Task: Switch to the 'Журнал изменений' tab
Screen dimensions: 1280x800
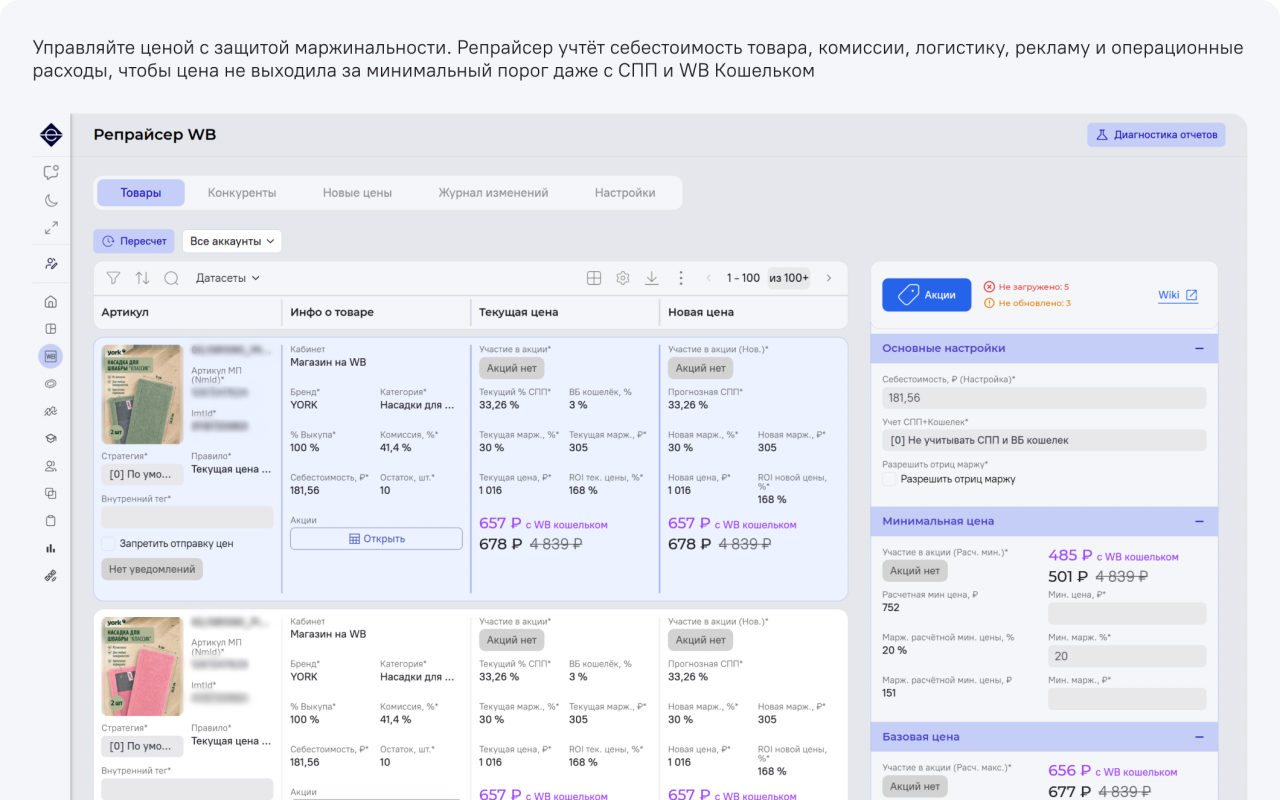Action: [x=493, y=193]
